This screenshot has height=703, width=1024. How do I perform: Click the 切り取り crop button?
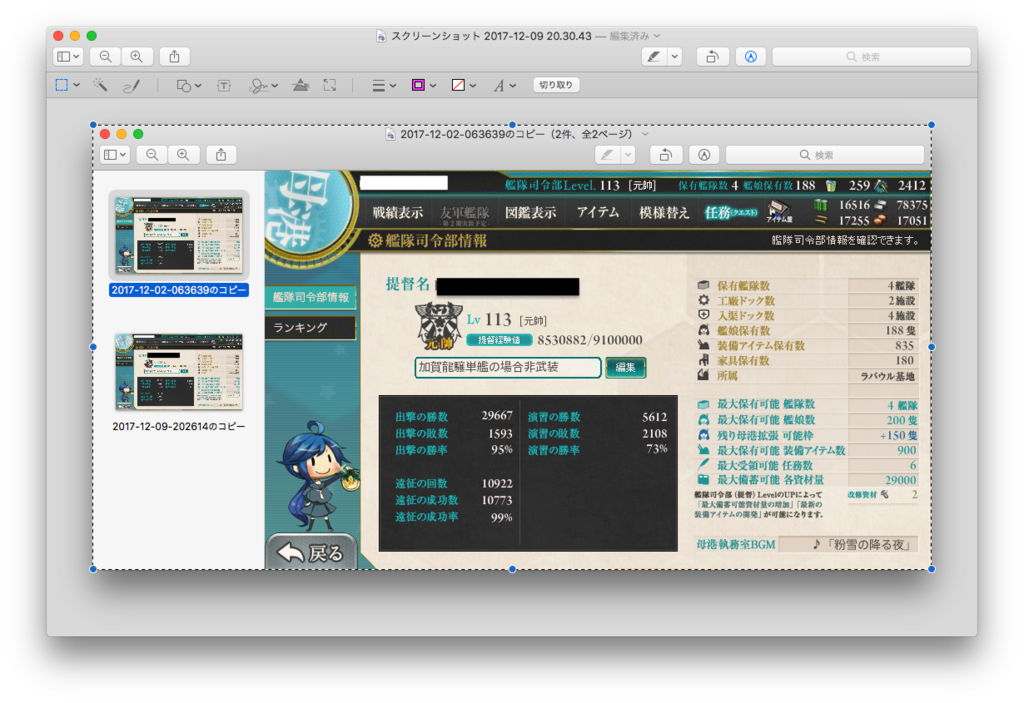pyautogui.click(x=556, y=85)
